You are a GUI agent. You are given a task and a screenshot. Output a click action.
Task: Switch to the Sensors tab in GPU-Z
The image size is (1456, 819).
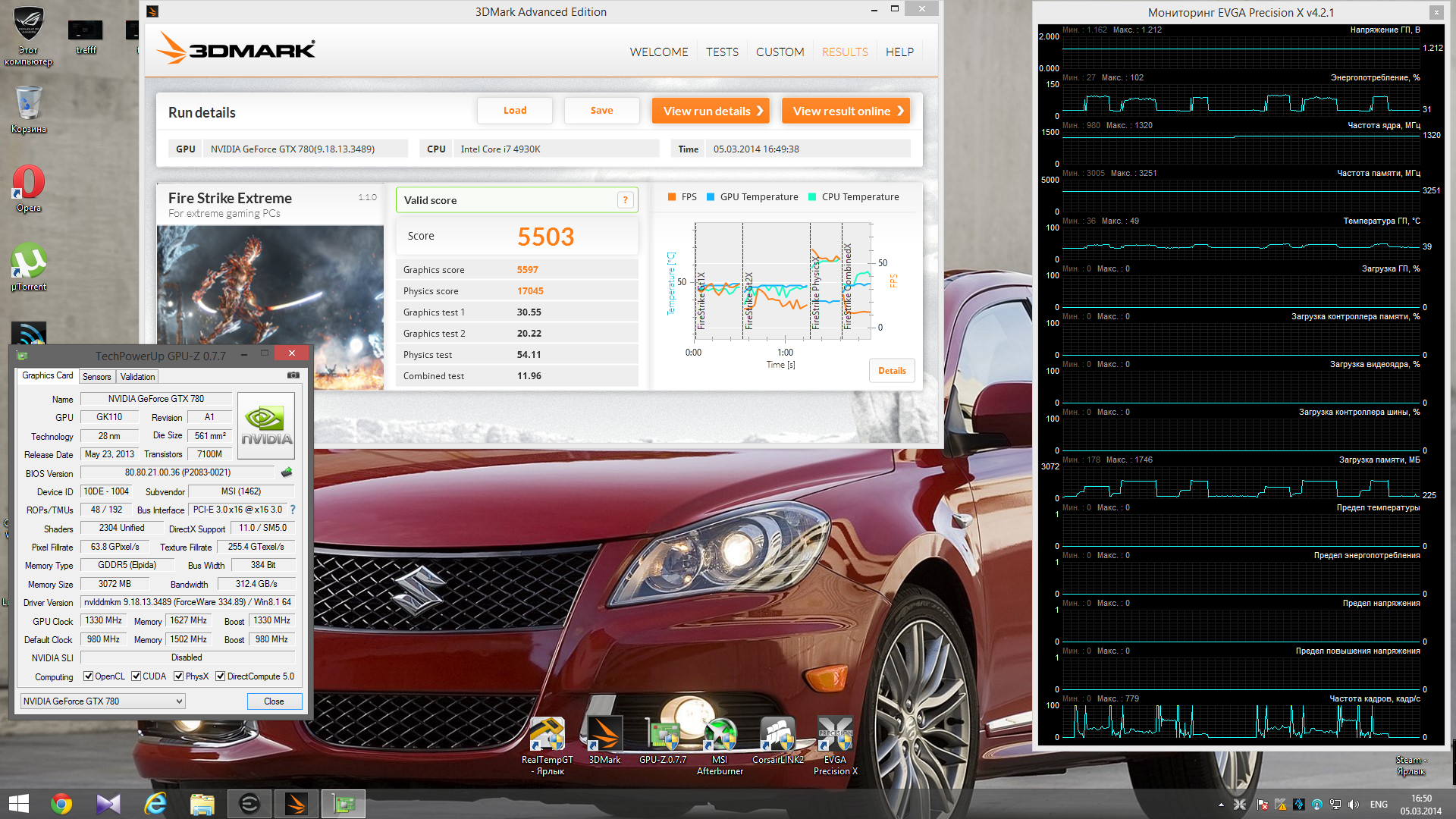[x=96, y=377]
